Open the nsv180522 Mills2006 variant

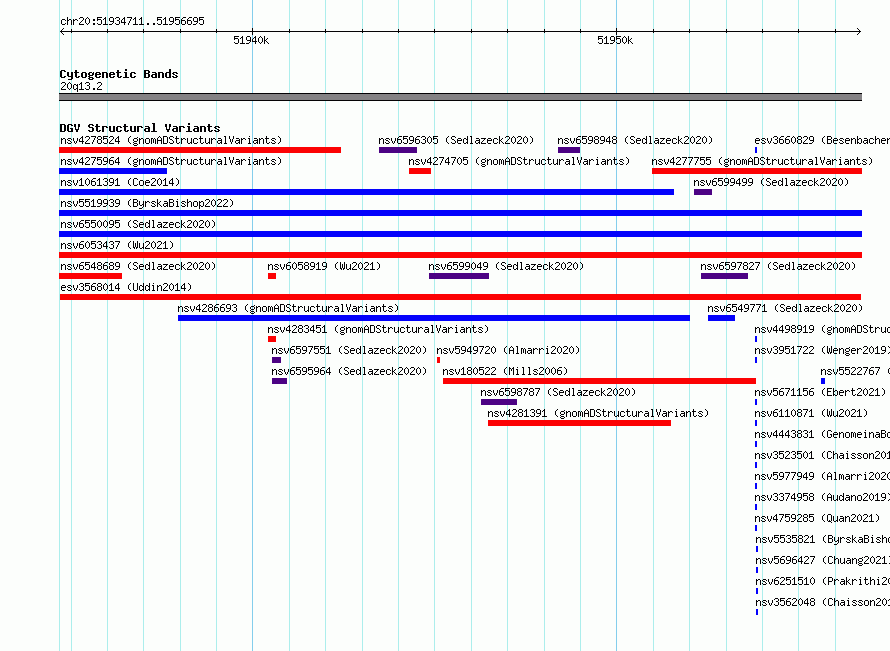[505, 371]
